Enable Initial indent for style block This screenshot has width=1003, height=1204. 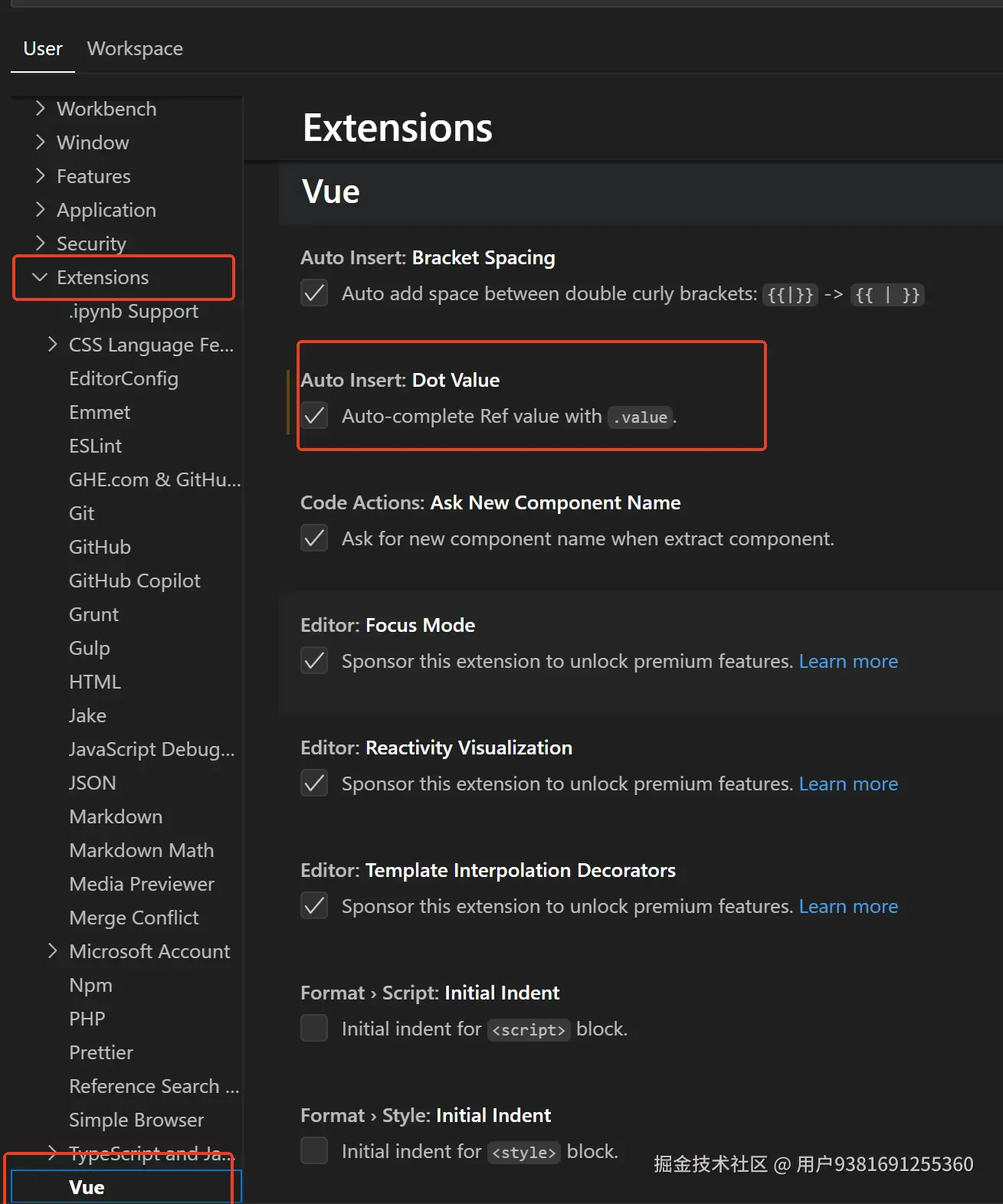(x=314, y=1150)
